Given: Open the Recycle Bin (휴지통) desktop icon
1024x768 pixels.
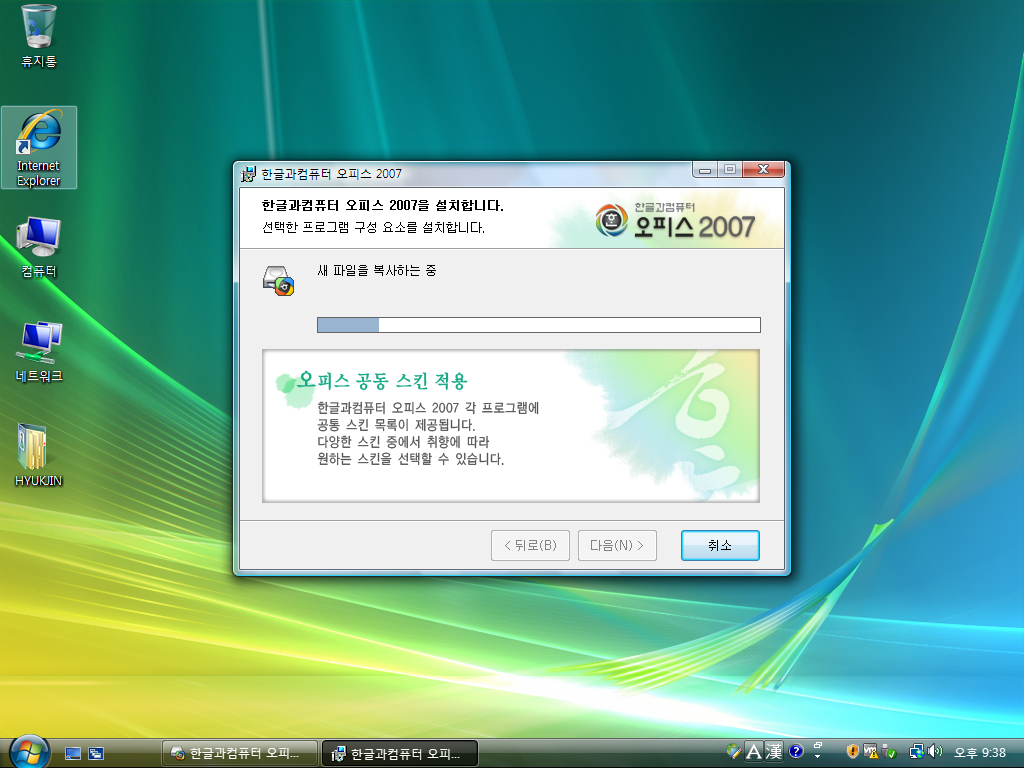Looking at the screenshot, I should point(39,37).
